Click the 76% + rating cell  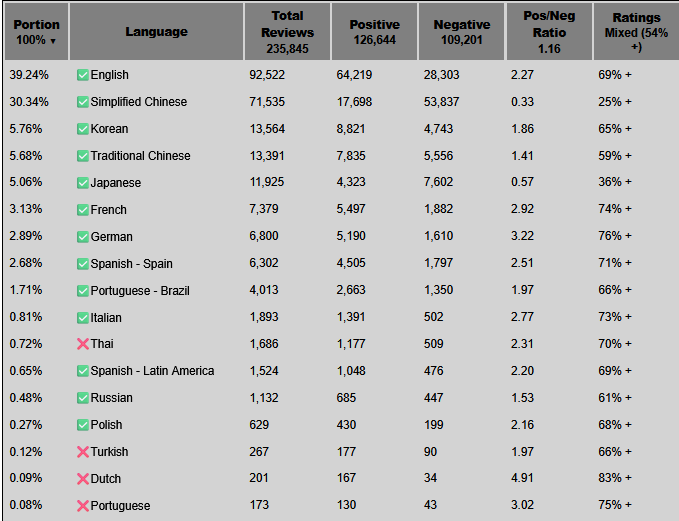tap(615, 236)
